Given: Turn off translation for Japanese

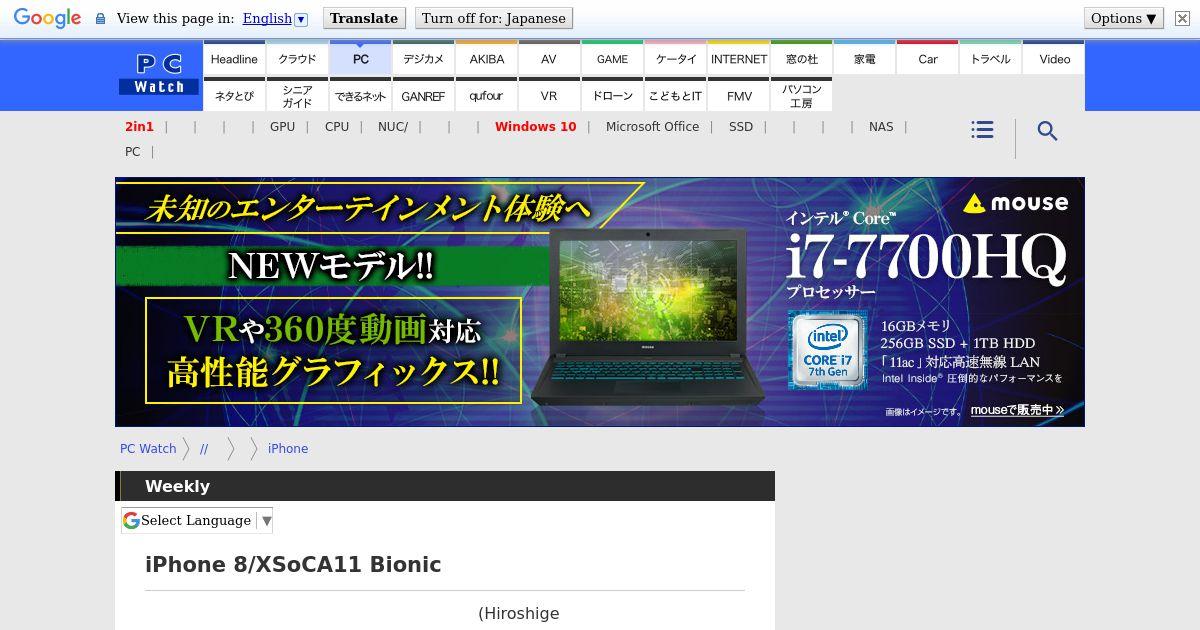Looking at the screenshot, I should 494,18.
